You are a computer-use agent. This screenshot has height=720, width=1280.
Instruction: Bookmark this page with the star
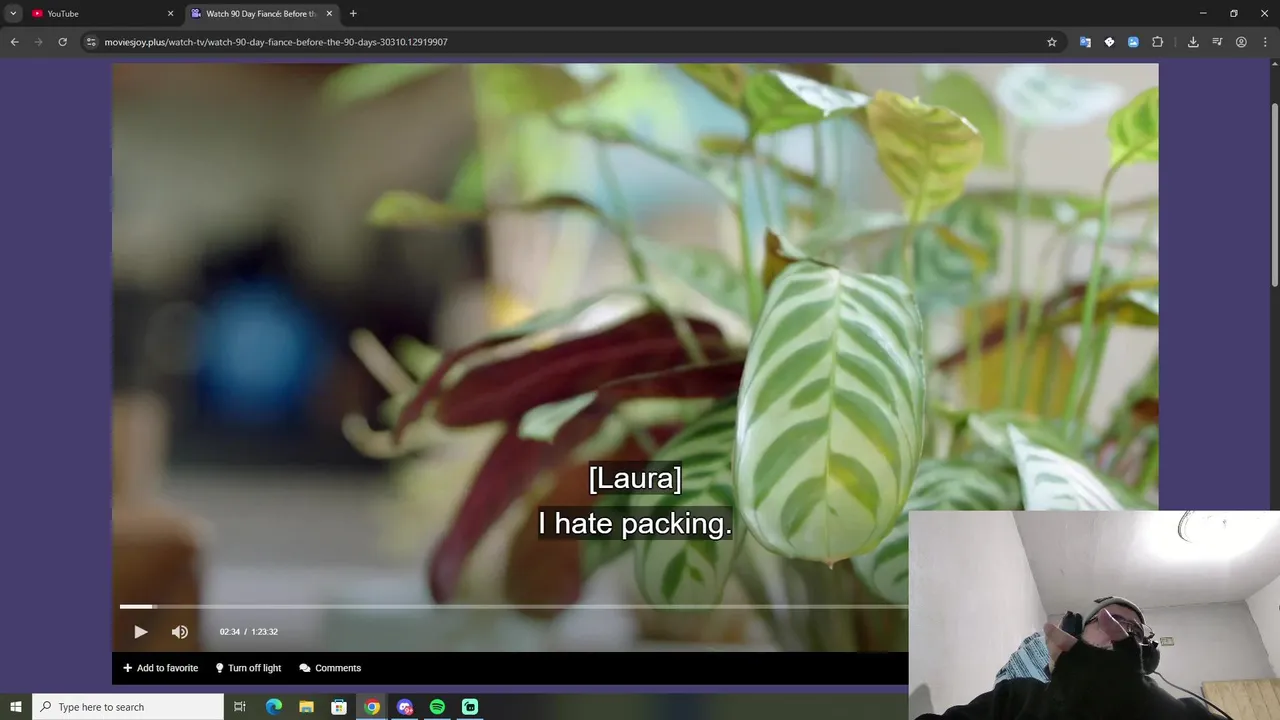click(1052, 42)
